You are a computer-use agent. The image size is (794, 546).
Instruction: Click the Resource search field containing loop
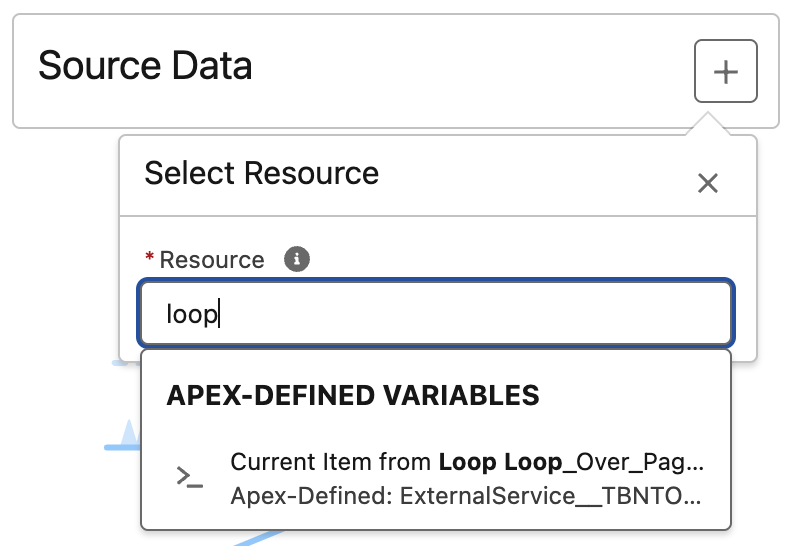click(436, 314)
